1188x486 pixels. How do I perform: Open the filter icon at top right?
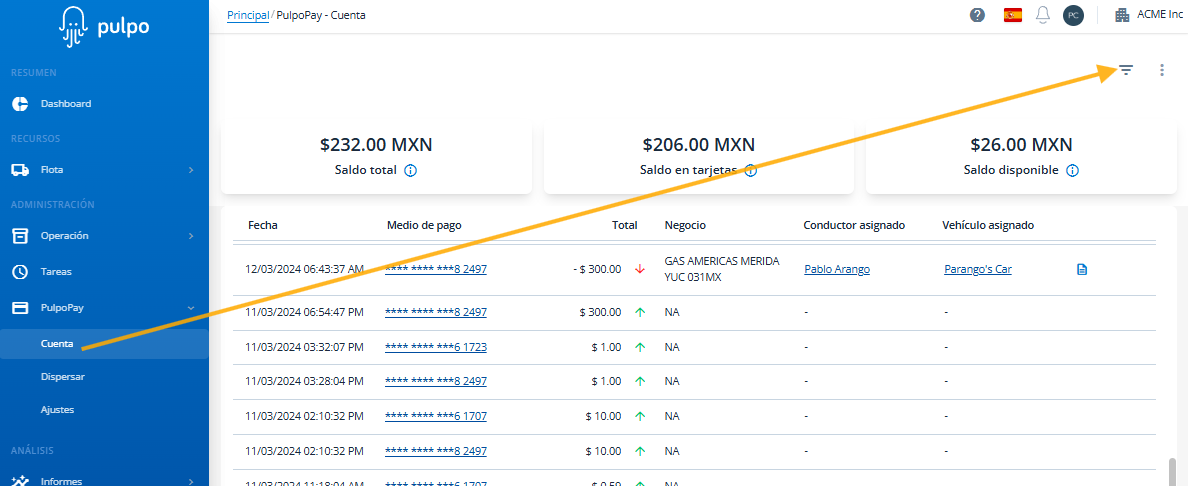tap(1126, 70)
